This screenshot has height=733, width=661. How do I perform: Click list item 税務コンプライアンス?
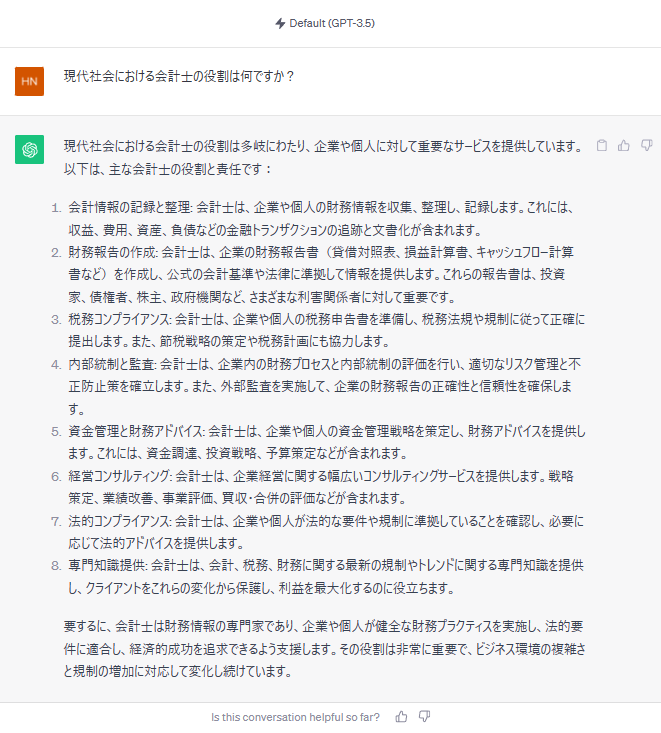pyautogui.click(x=326, y=331)
